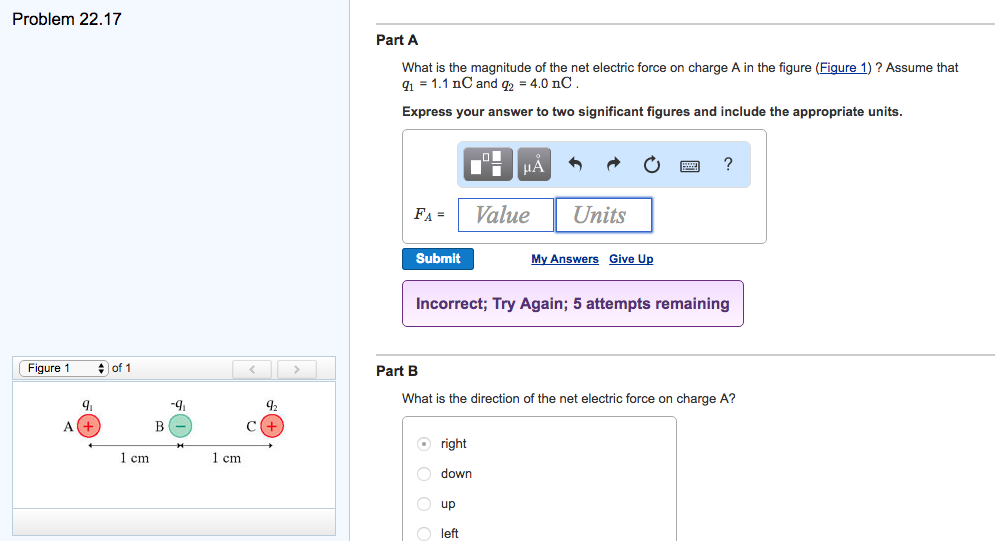Show keyboard shortcuts icon
995x541 pixels.
(x=690, y=166)
